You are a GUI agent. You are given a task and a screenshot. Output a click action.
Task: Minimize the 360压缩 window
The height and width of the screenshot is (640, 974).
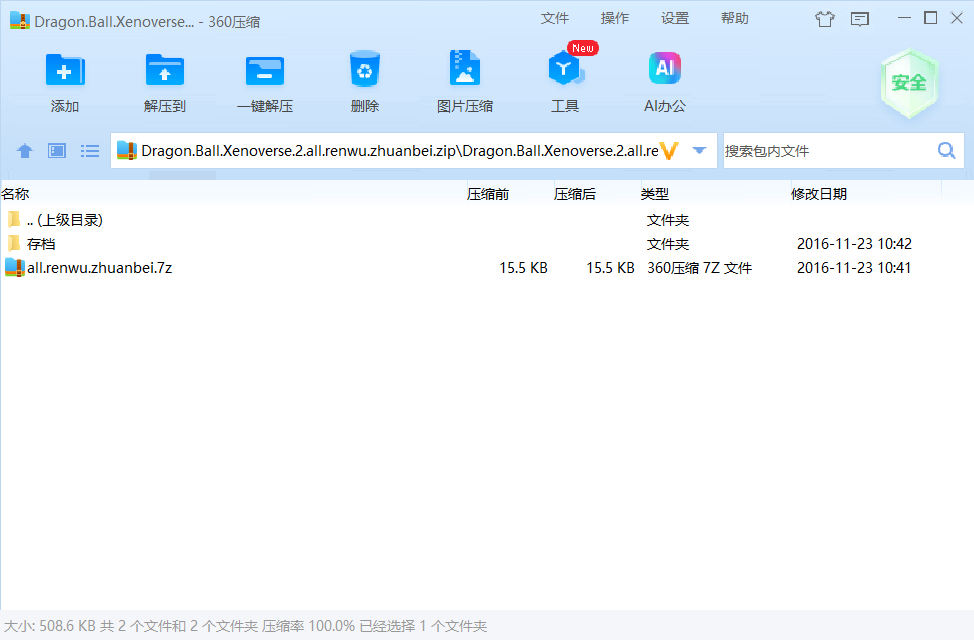click(x=904, y=18)
